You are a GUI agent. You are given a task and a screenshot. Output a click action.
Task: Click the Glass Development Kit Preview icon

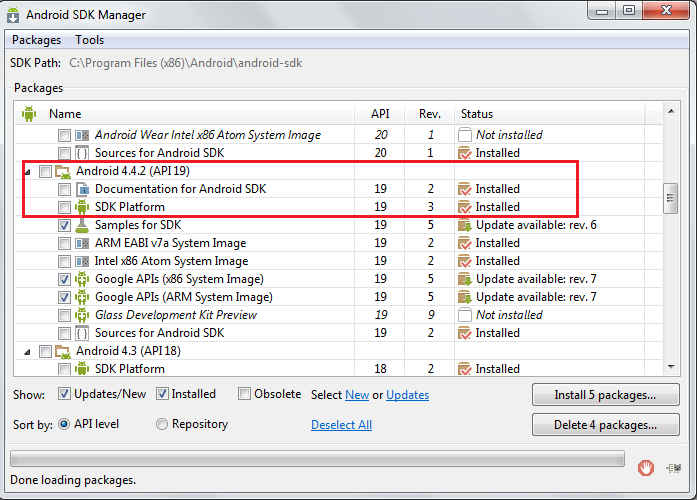(x=82, y=315)
